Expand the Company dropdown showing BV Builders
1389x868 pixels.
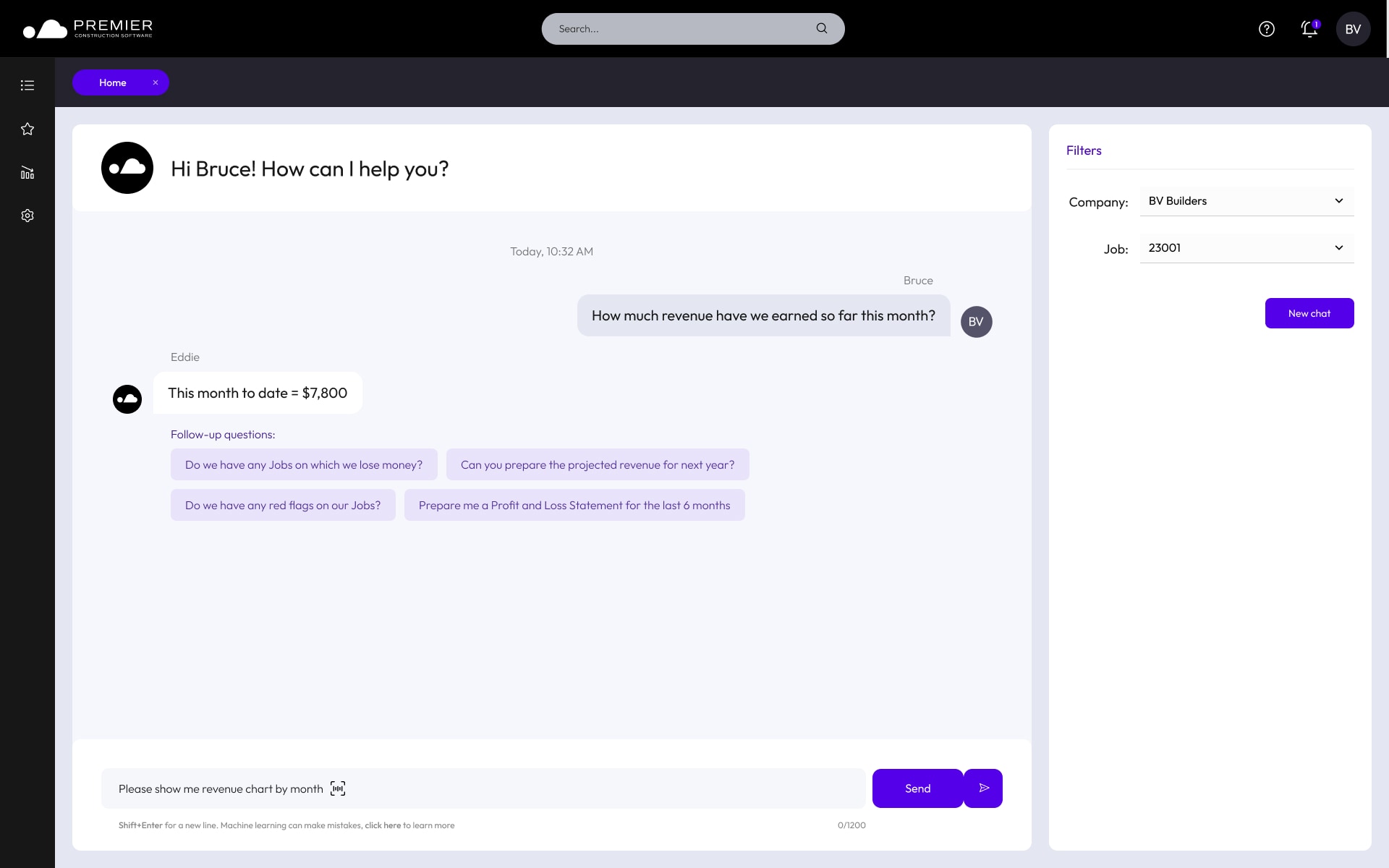coord(1246,201)
